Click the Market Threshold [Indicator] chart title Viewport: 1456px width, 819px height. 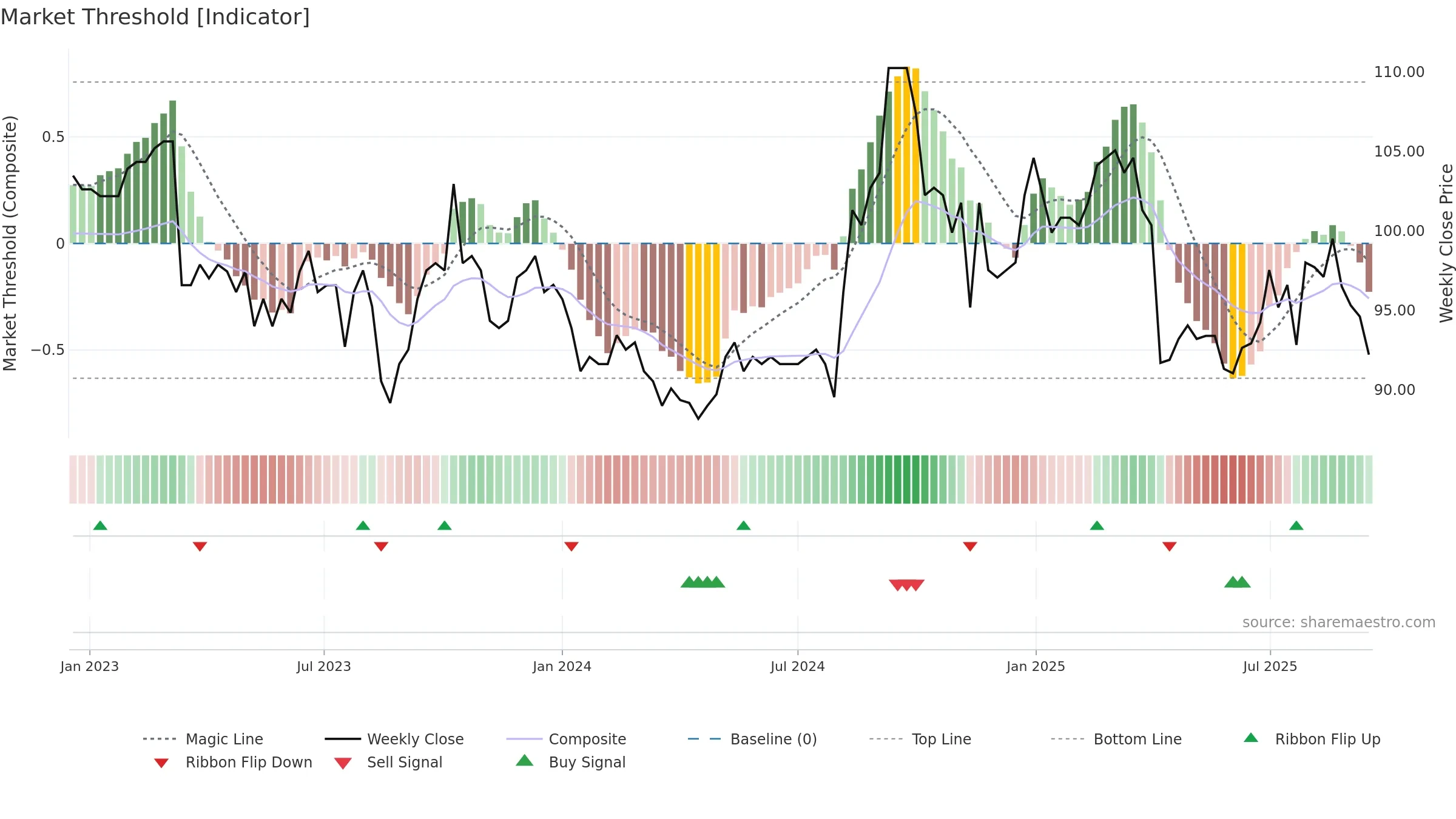click(x=155, y=17)
